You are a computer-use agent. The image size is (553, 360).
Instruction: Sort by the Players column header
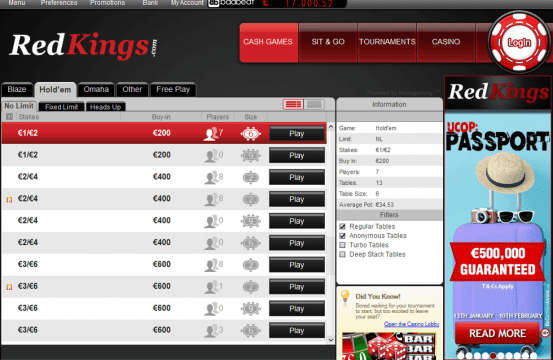pyautogui.click(x=218, y=117)
